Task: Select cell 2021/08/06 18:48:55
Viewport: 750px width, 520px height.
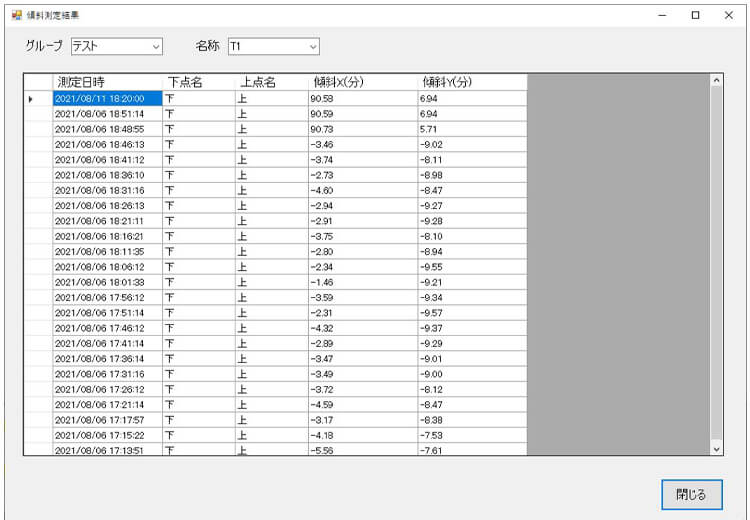Action: click(108, 129)
